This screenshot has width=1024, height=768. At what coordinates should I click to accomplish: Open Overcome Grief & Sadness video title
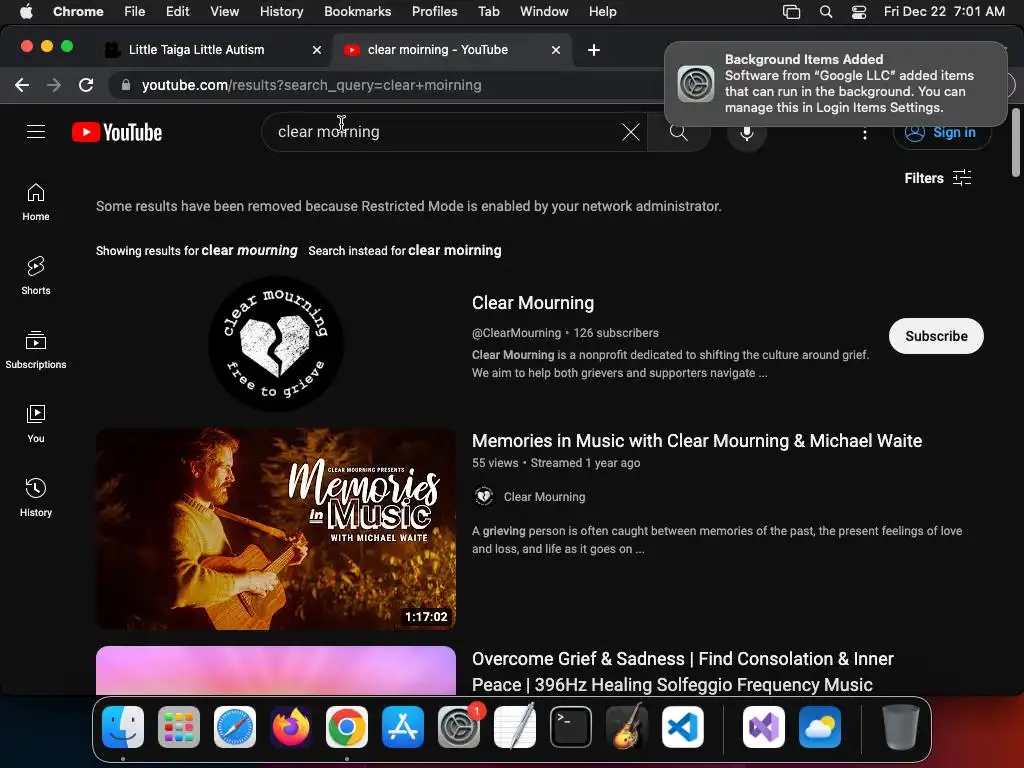point(682,671)
